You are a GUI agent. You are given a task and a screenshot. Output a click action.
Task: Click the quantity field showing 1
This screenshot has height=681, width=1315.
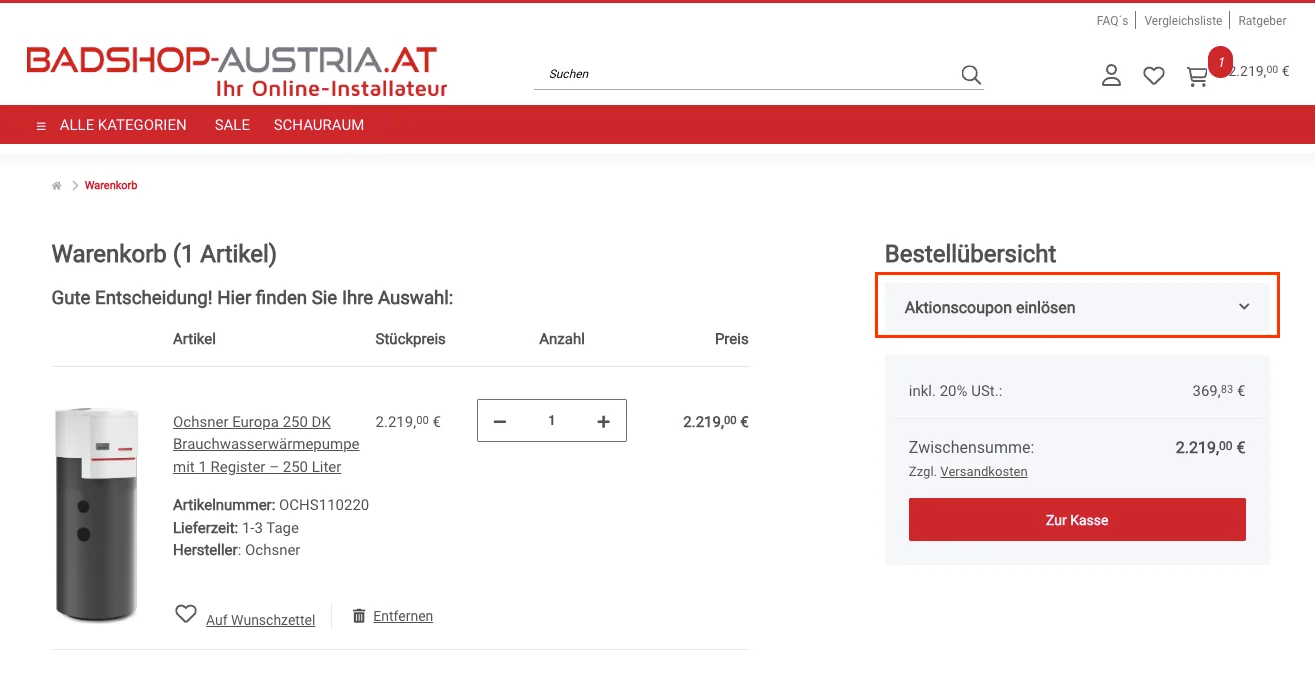(x=551, y=421)
